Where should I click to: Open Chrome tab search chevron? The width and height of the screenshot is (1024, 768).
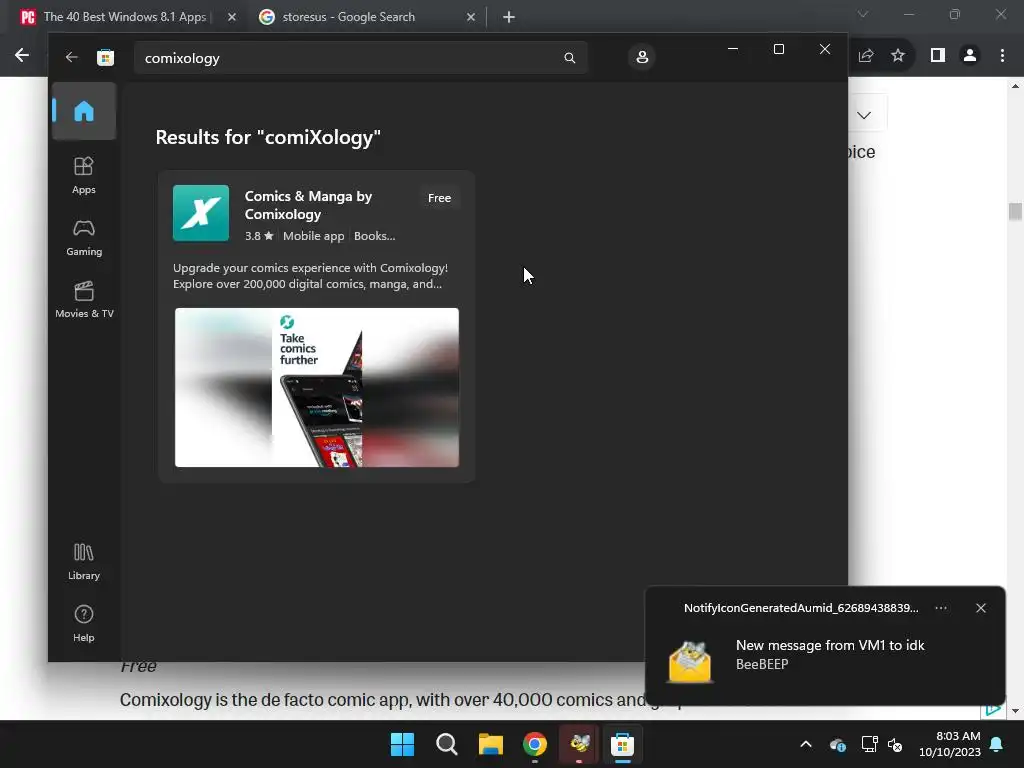click(863, 14)
